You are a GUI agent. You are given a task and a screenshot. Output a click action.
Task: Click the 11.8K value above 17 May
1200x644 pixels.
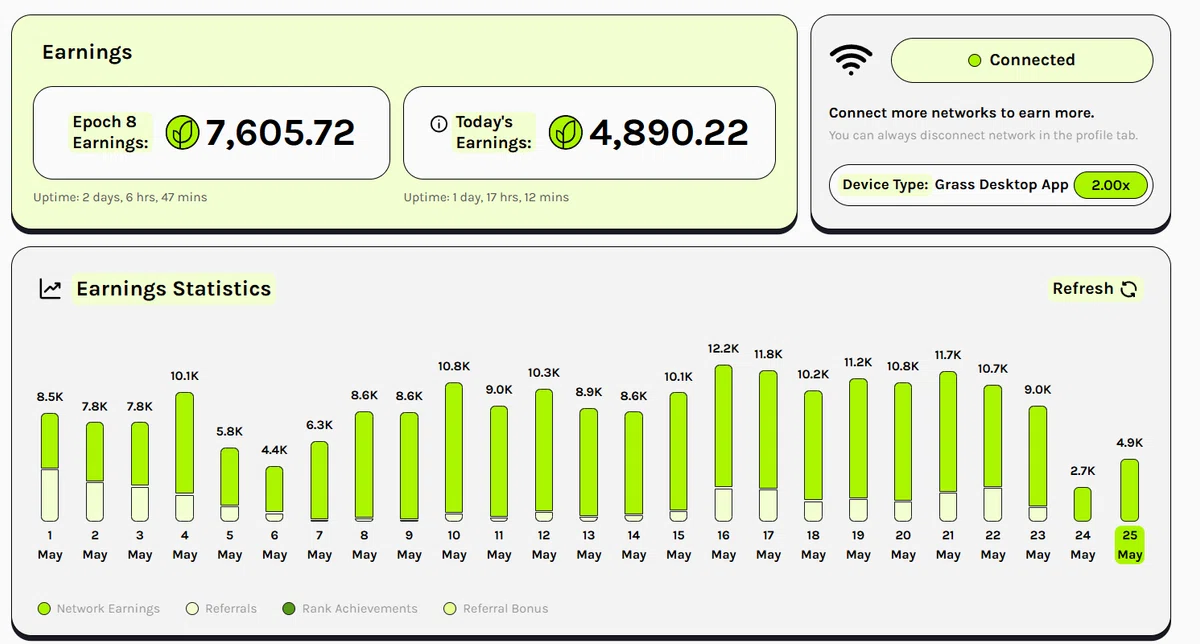[768, 354]
